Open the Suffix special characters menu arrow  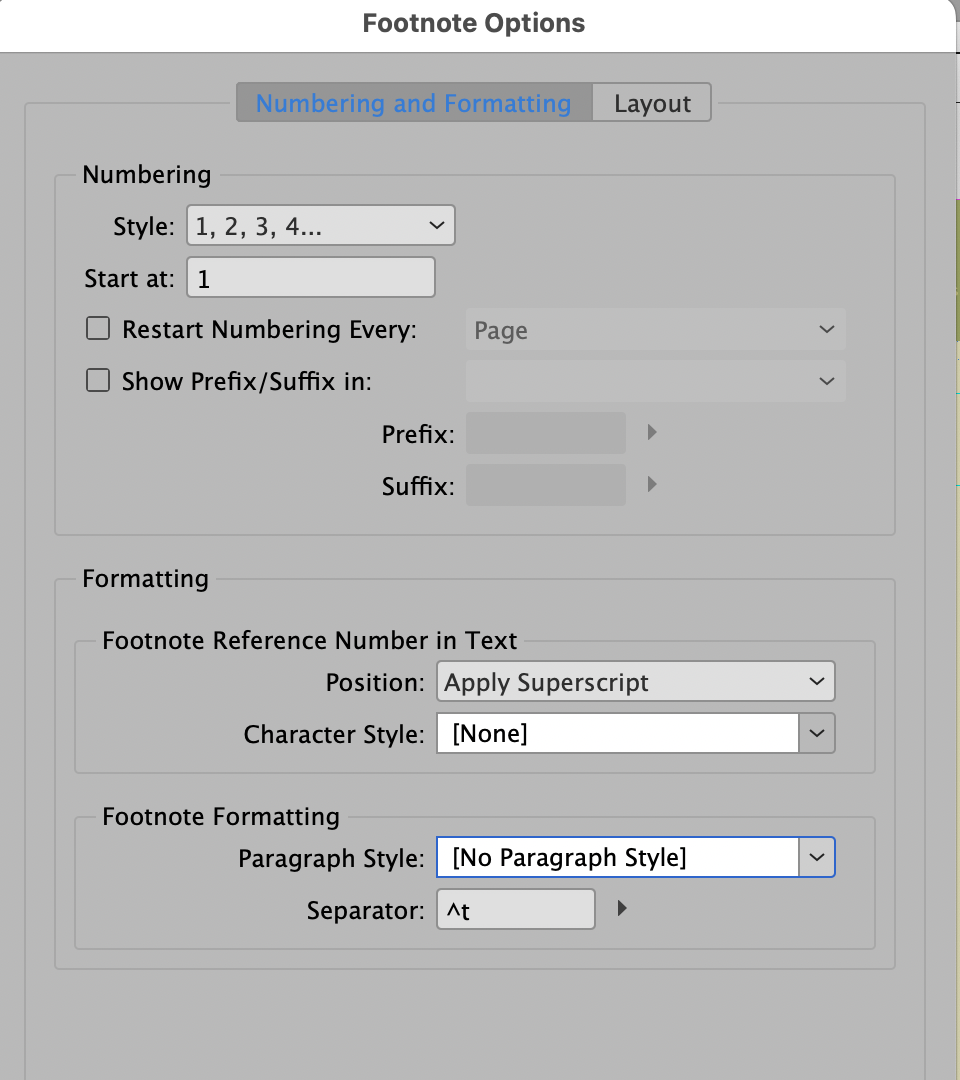[652, 484]
